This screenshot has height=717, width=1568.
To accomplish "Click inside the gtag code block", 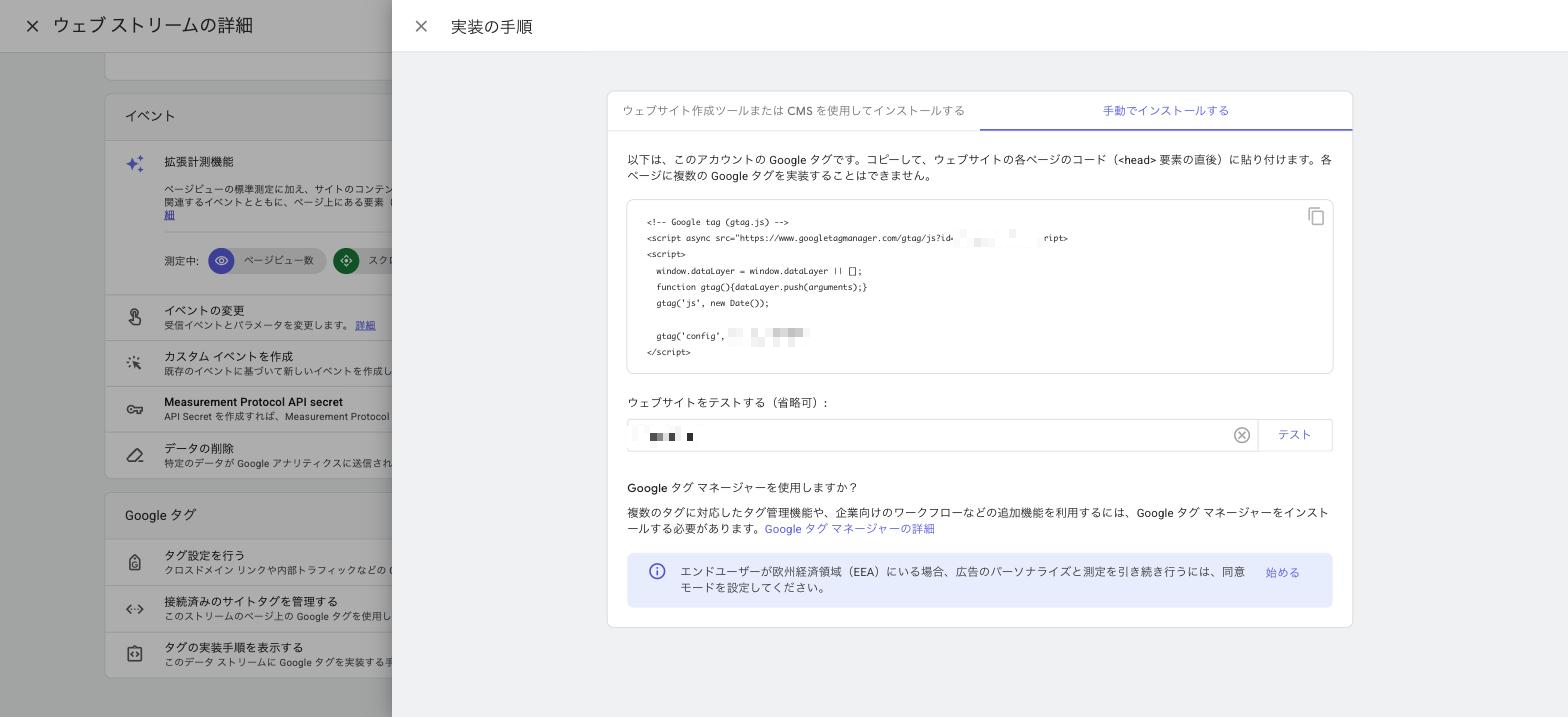I will 979,287.
